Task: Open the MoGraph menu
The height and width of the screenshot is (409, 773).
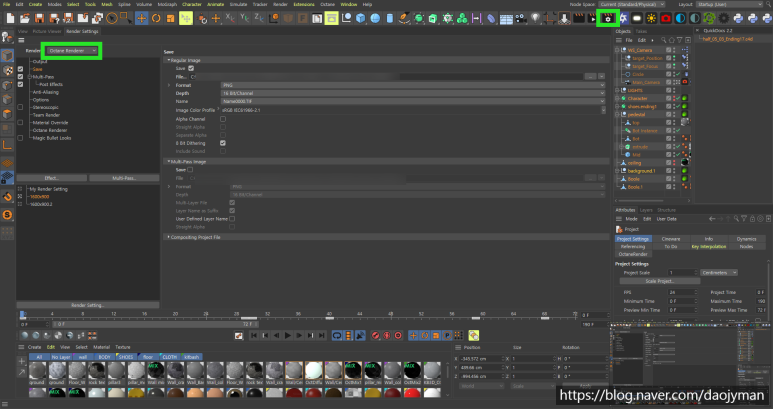Action: (167, 4)
